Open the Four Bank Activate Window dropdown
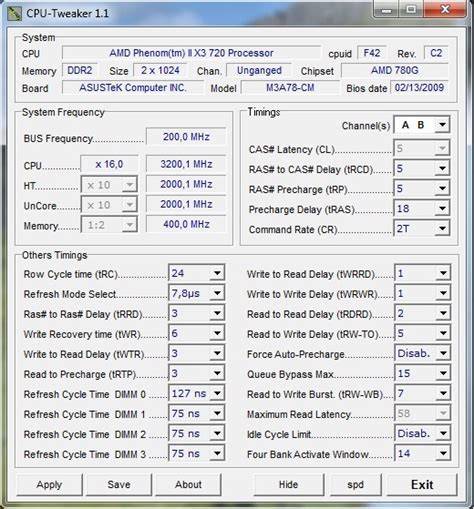The image size is (474, 509). [x=422, y=453]
